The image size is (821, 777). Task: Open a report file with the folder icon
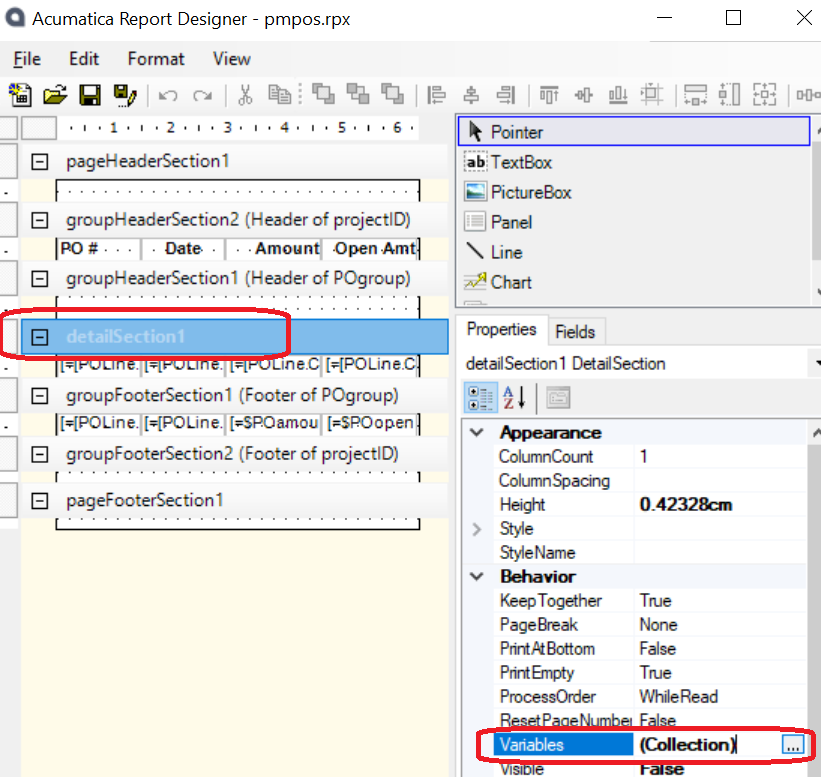tap(55, 95)
